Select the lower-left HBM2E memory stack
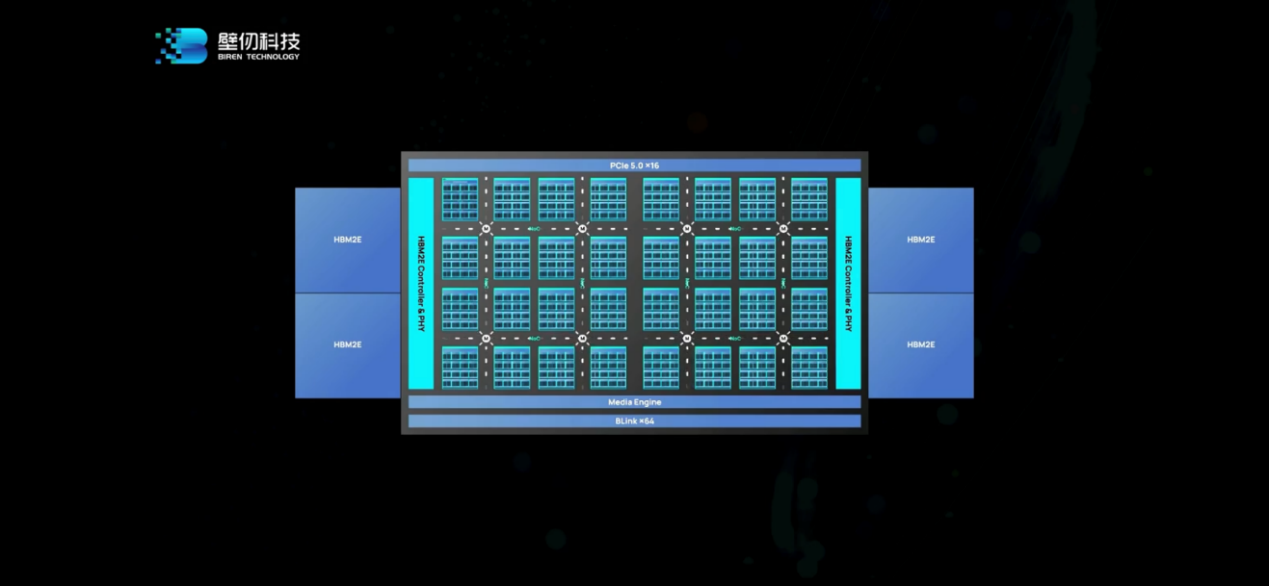1269x586 pixels. pos(347,345)
